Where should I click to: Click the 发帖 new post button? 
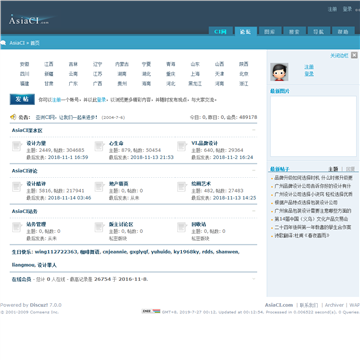coord(22,99)
